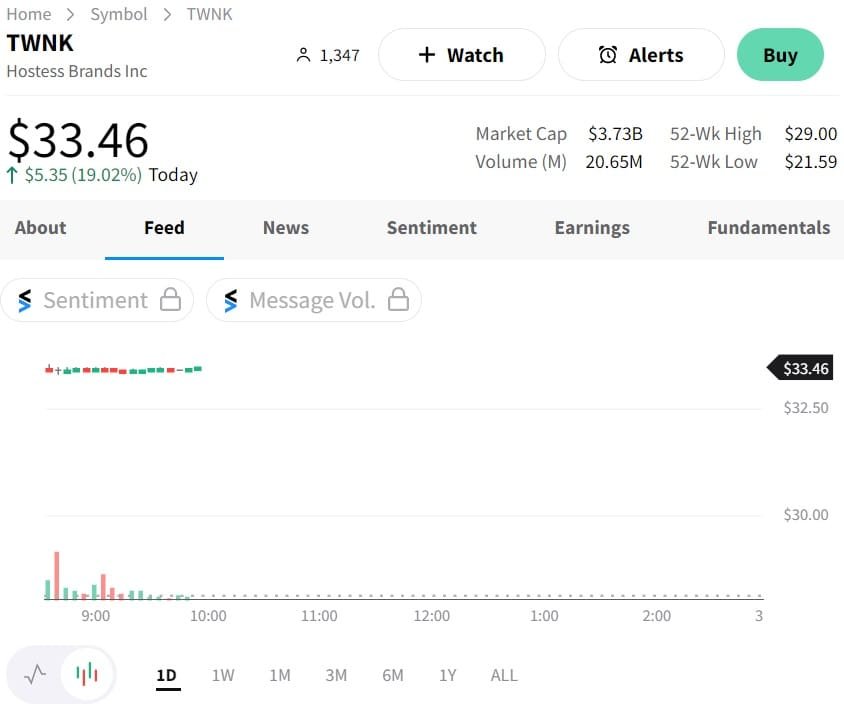Switch to the Earnings tab
The height and width of the screenshot is (712, 844).
592,228
